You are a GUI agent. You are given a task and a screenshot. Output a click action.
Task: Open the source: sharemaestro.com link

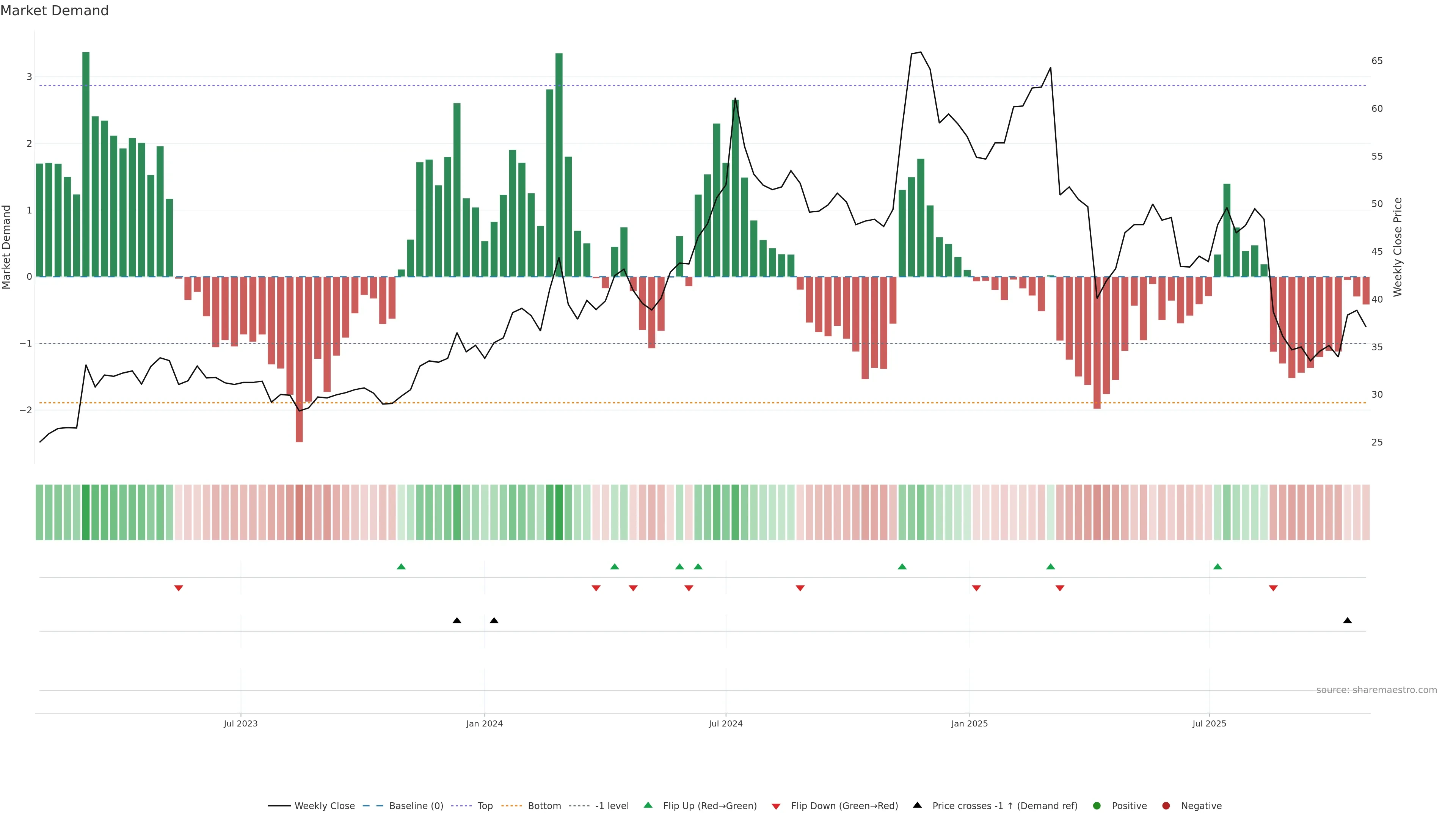click(x=1376, y=690)
